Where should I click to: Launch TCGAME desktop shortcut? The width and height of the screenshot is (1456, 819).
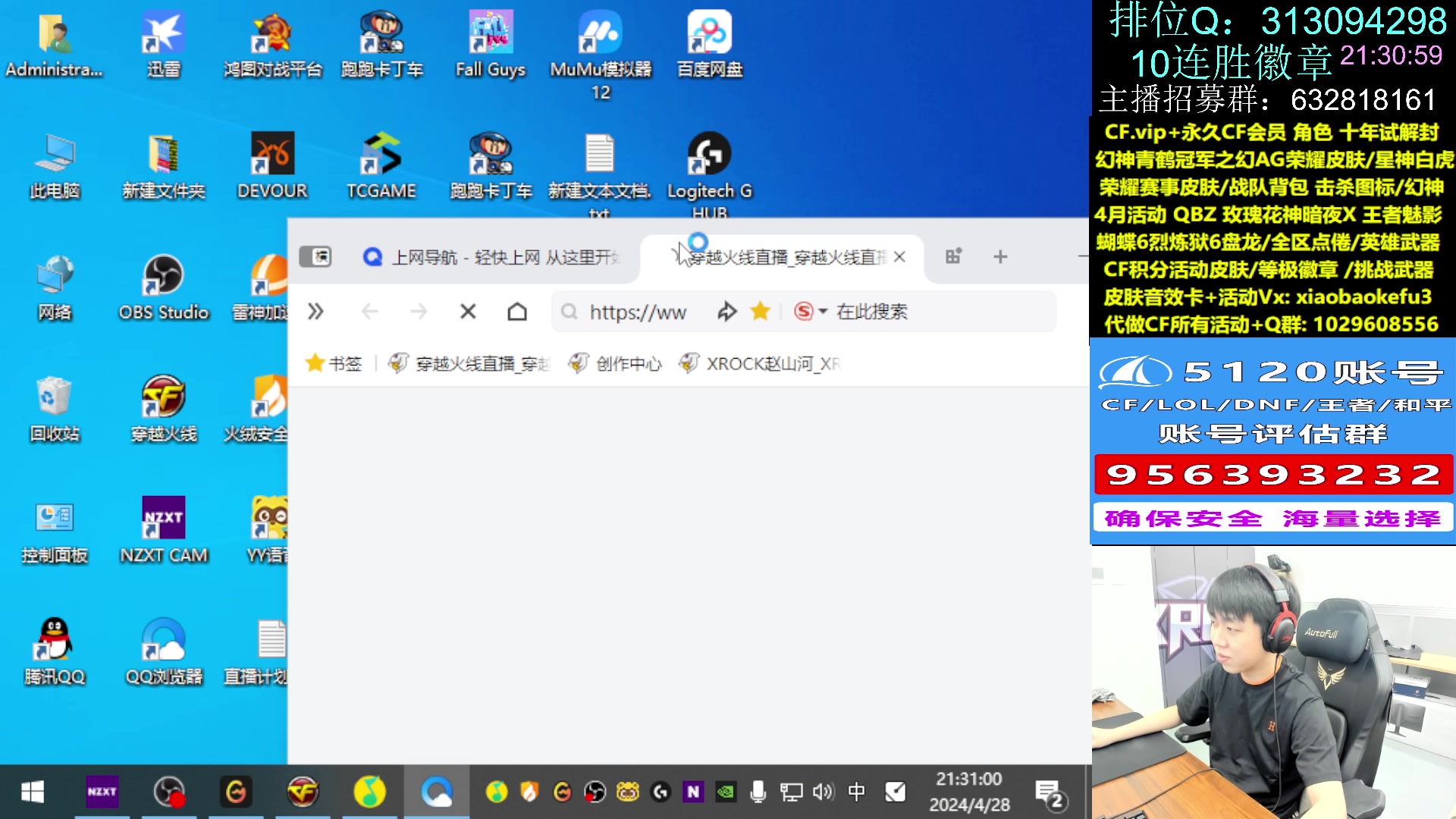click(x=381, y=167)
